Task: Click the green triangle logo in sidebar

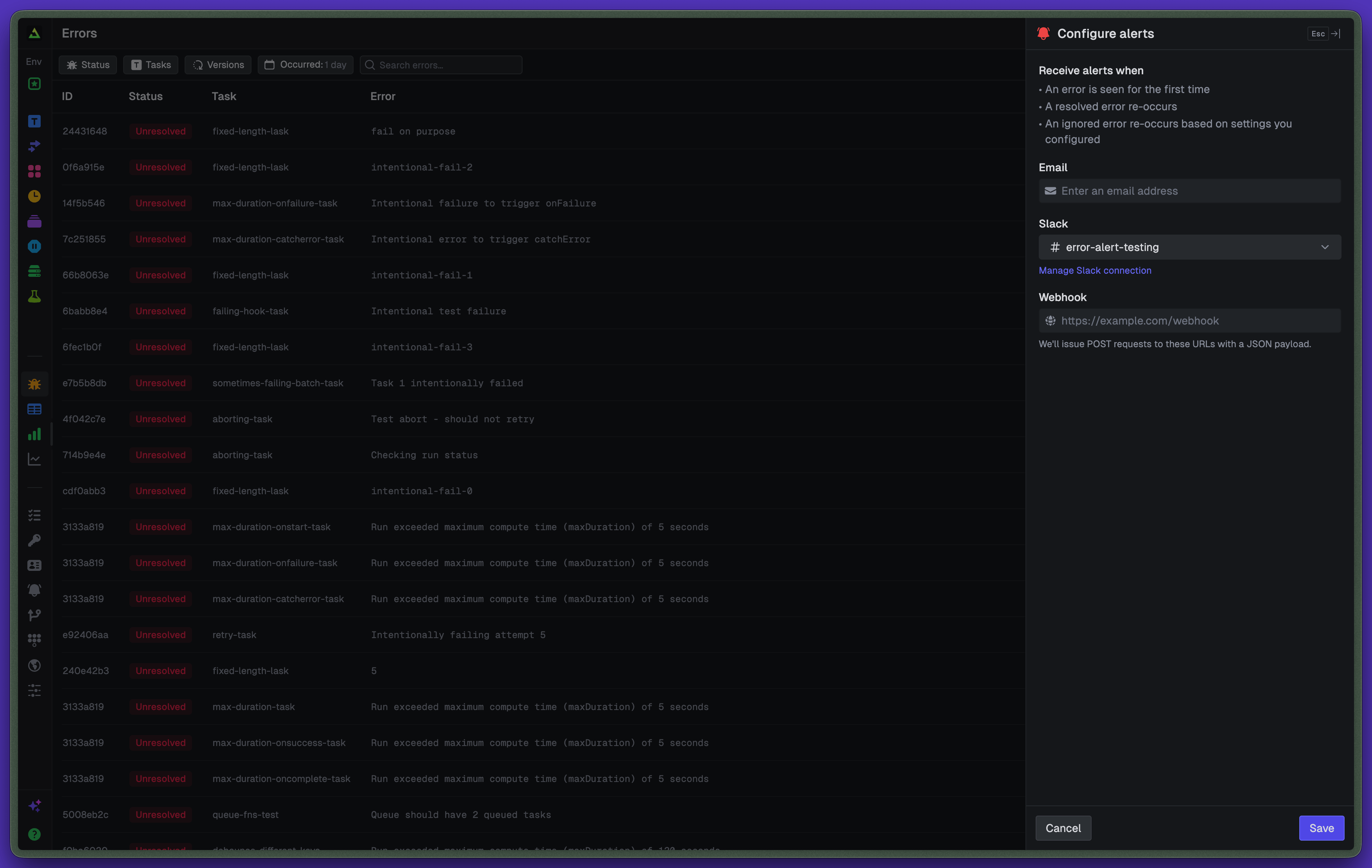Action: pyautogui.click(x=34, y=33)
